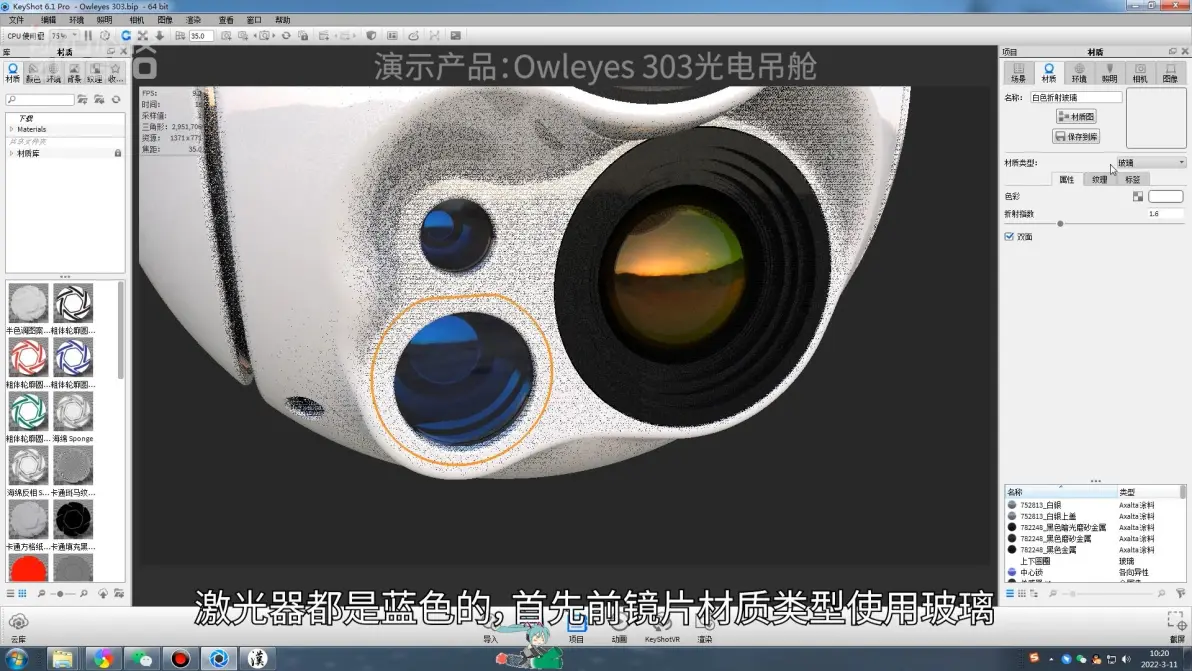The image size is (1192, 671).
Task: Click the library thumbnail size slider
Action: point(61,593)
